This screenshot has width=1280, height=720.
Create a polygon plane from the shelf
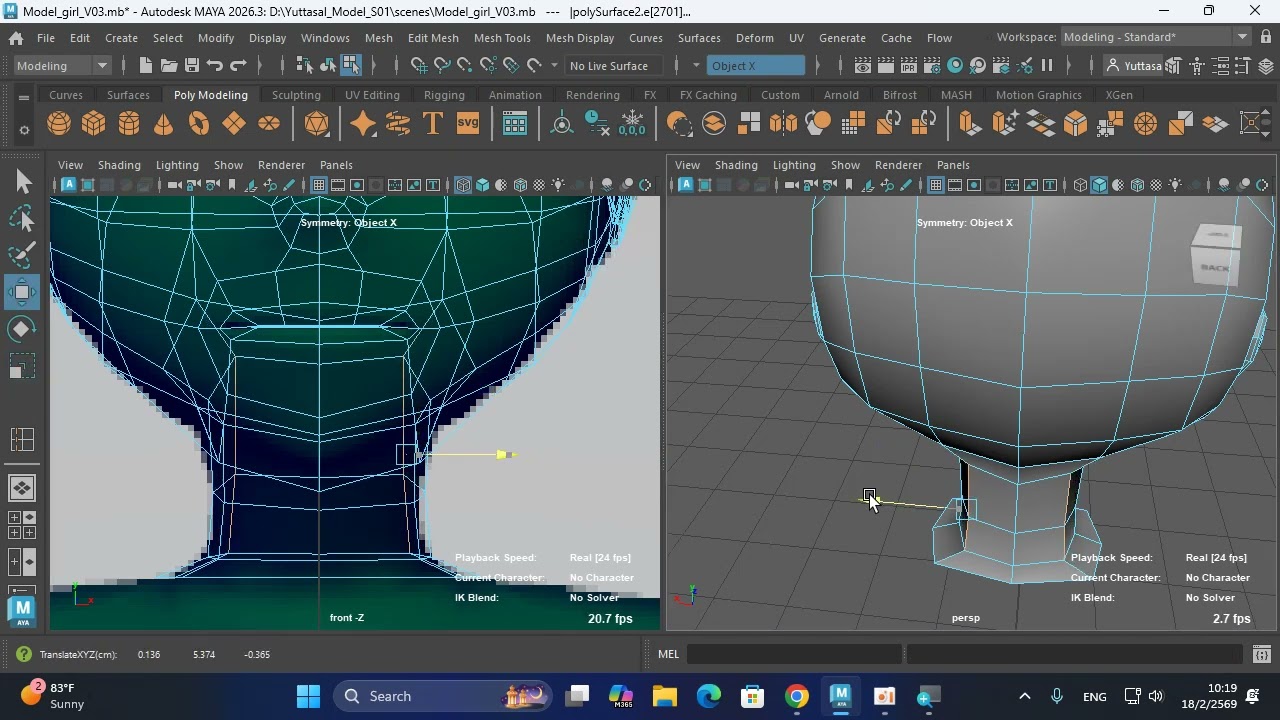click(234, 124)
